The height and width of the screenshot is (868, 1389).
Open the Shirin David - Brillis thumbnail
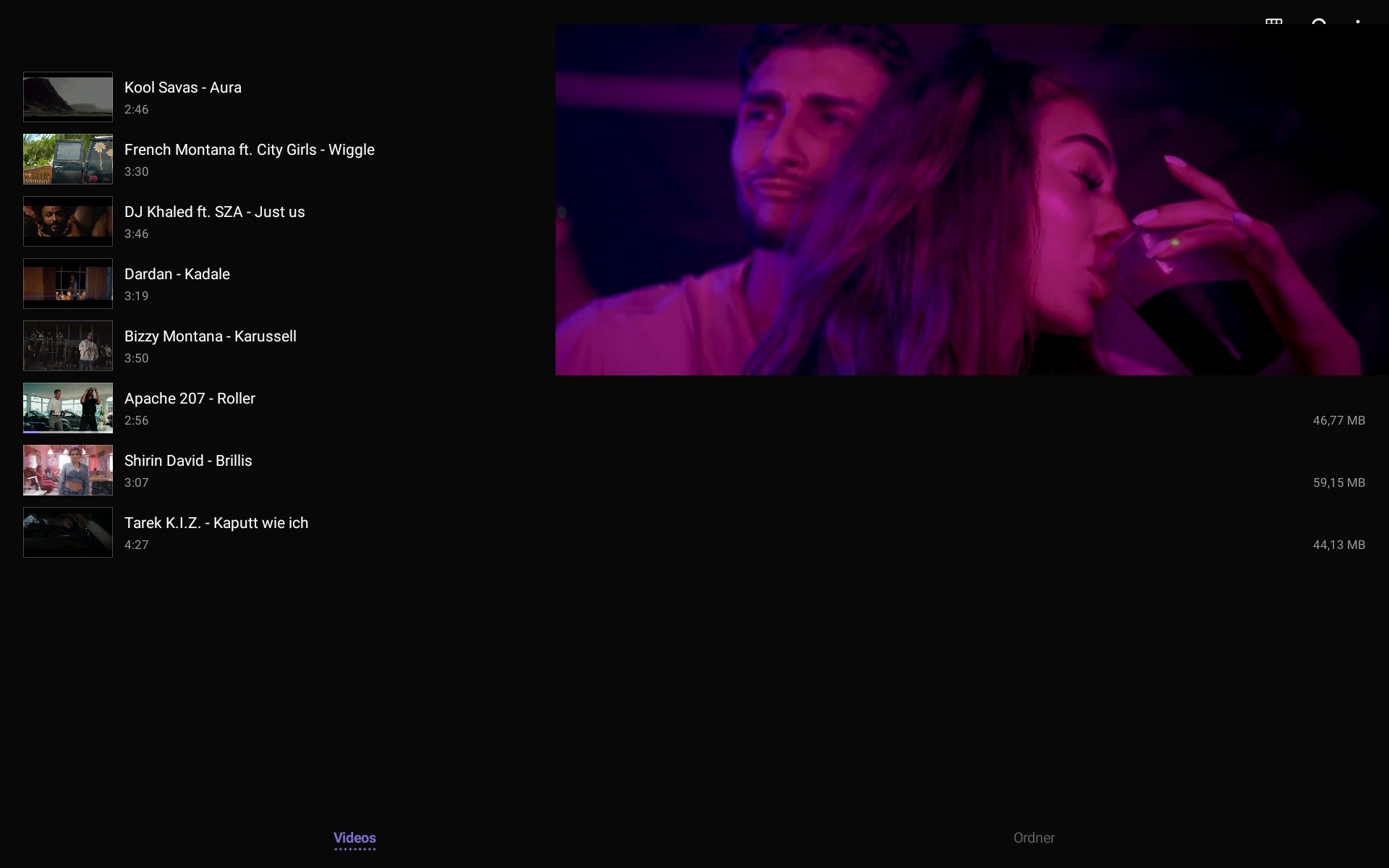pyautogui.click(x=68, y=470)
